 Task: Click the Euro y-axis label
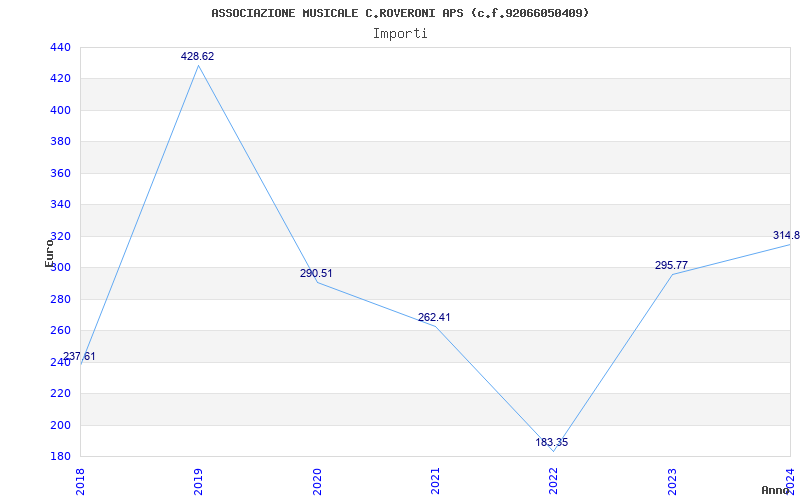click(49, 254)
